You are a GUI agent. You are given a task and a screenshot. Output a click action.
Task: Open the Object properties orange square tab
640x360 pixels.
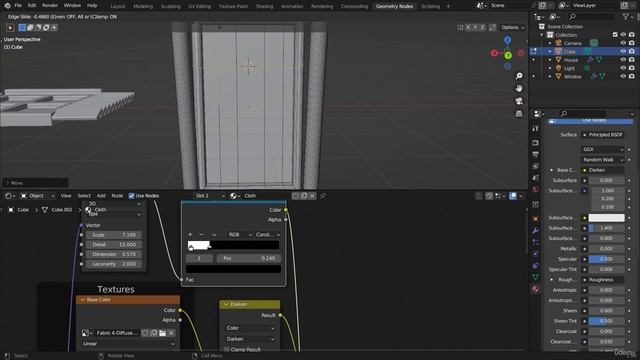(536, 219)
